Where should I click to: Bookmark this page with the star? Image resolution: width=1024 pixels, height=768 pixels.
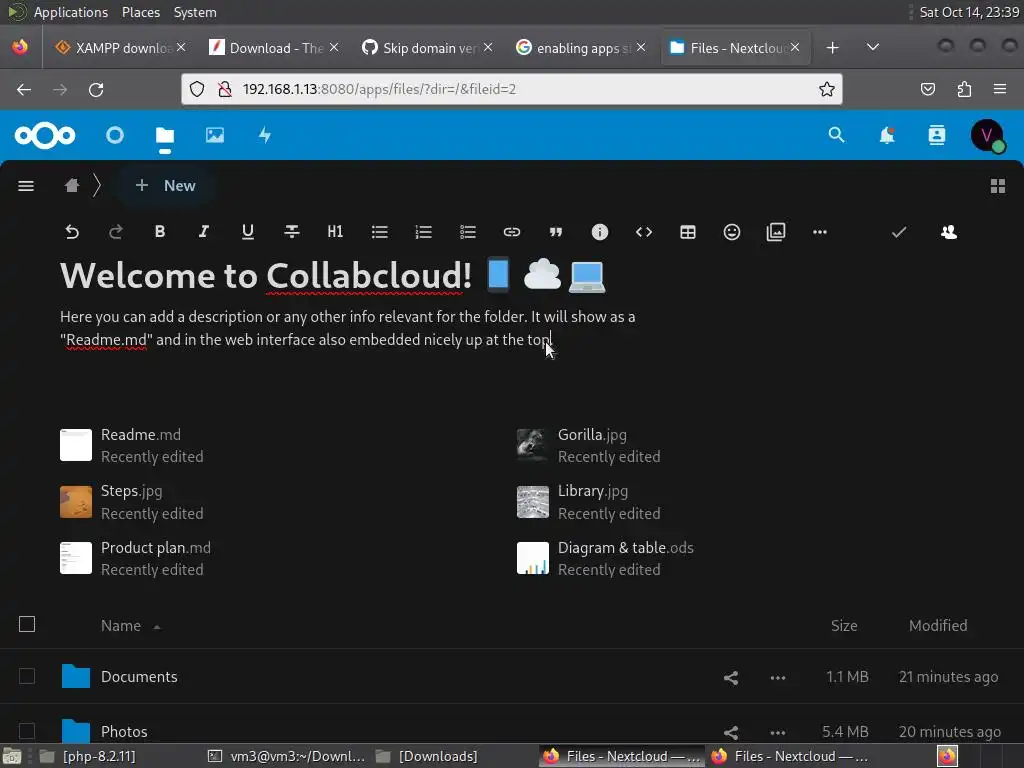click(x=827, y=89)
